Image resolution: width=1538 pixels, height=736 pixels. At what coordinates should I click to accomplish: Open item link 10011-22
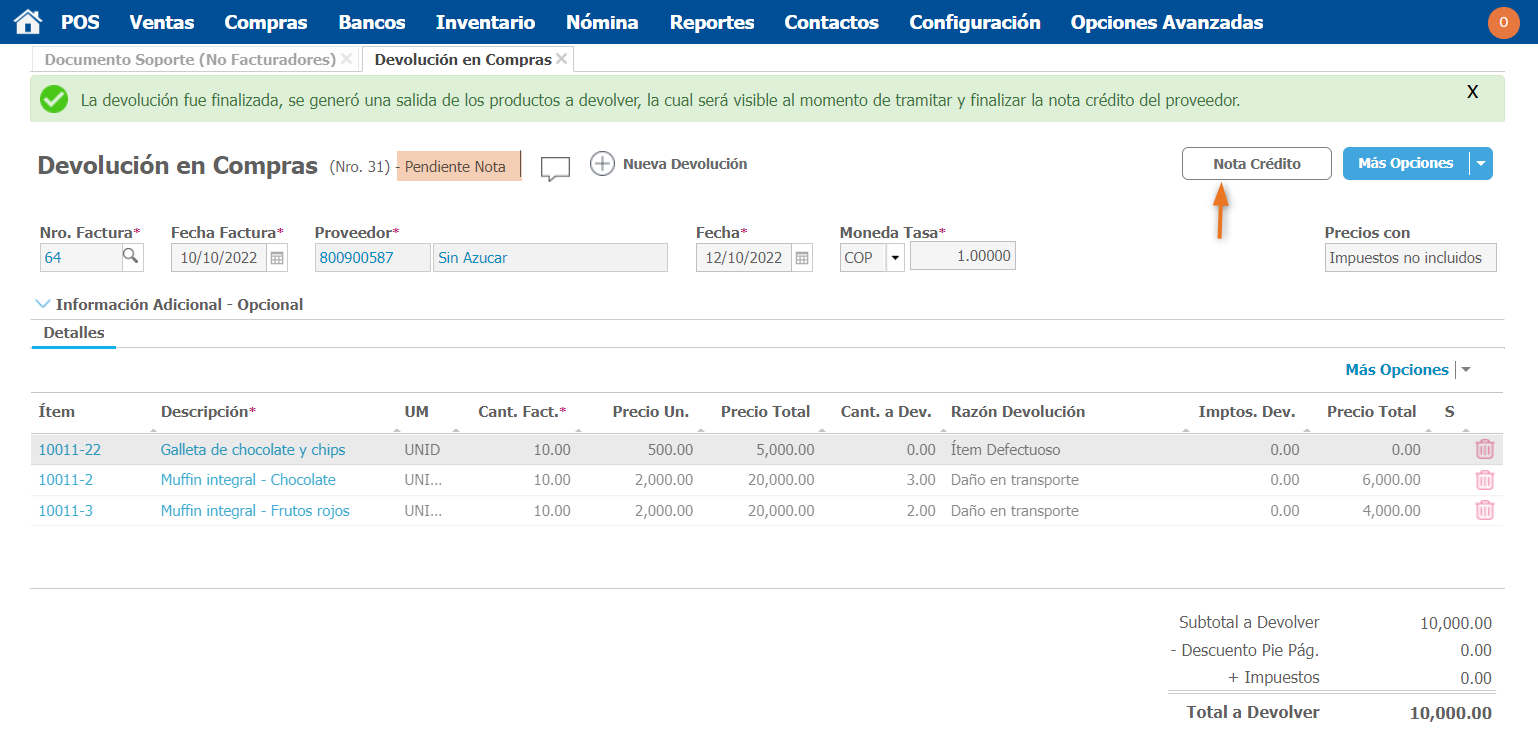(70, 450)
